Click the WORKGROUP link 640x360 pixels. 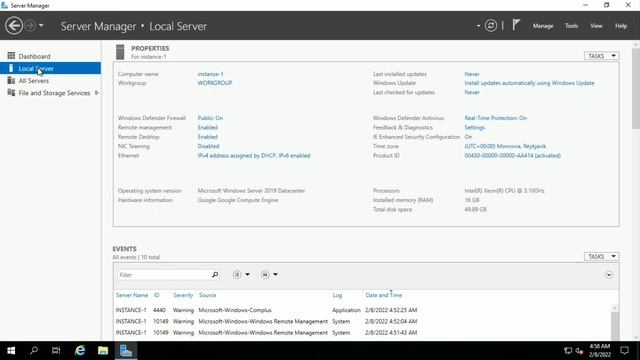point(215,83)
